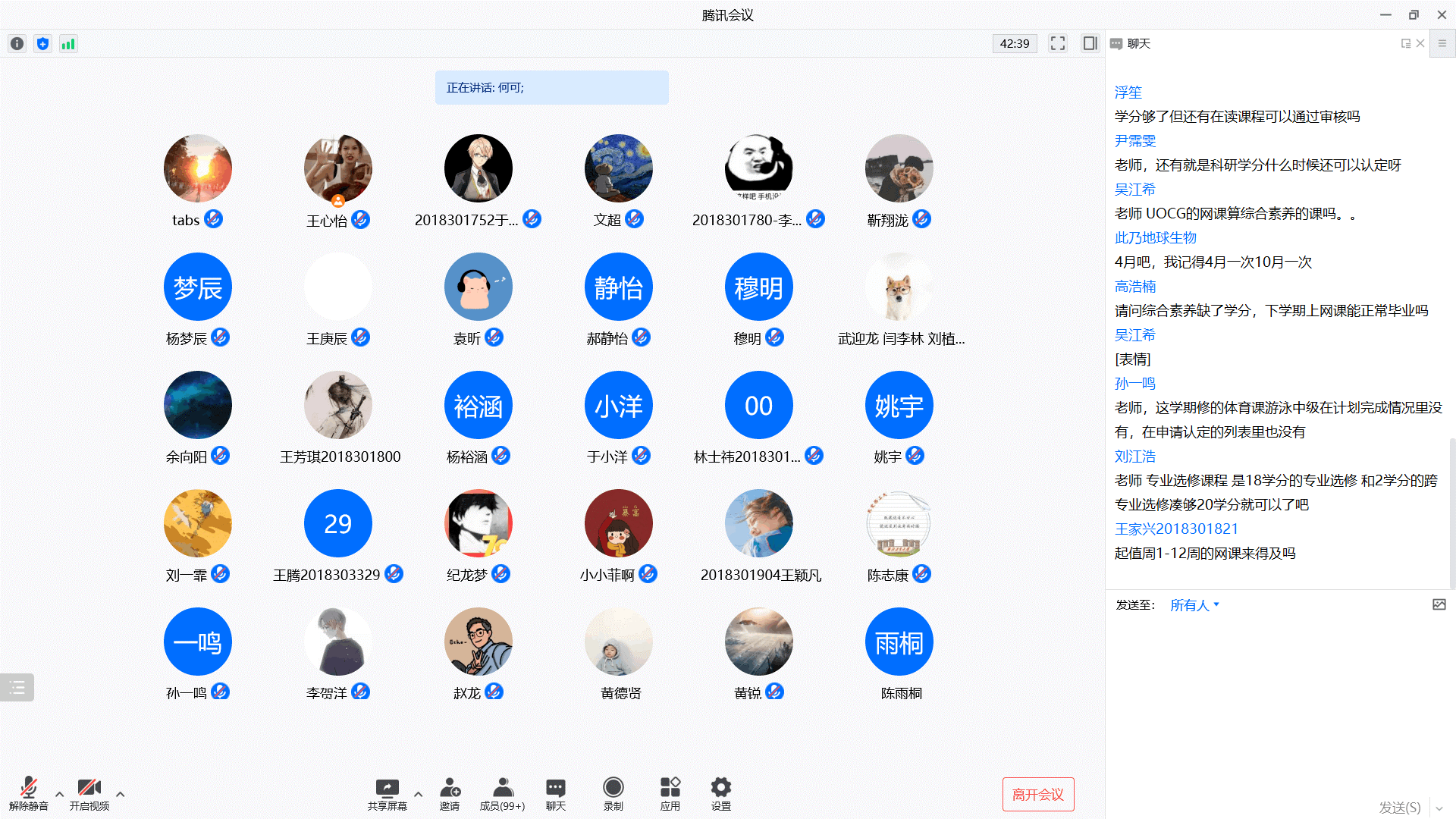Click the blue security shield icon

point(42,44)
